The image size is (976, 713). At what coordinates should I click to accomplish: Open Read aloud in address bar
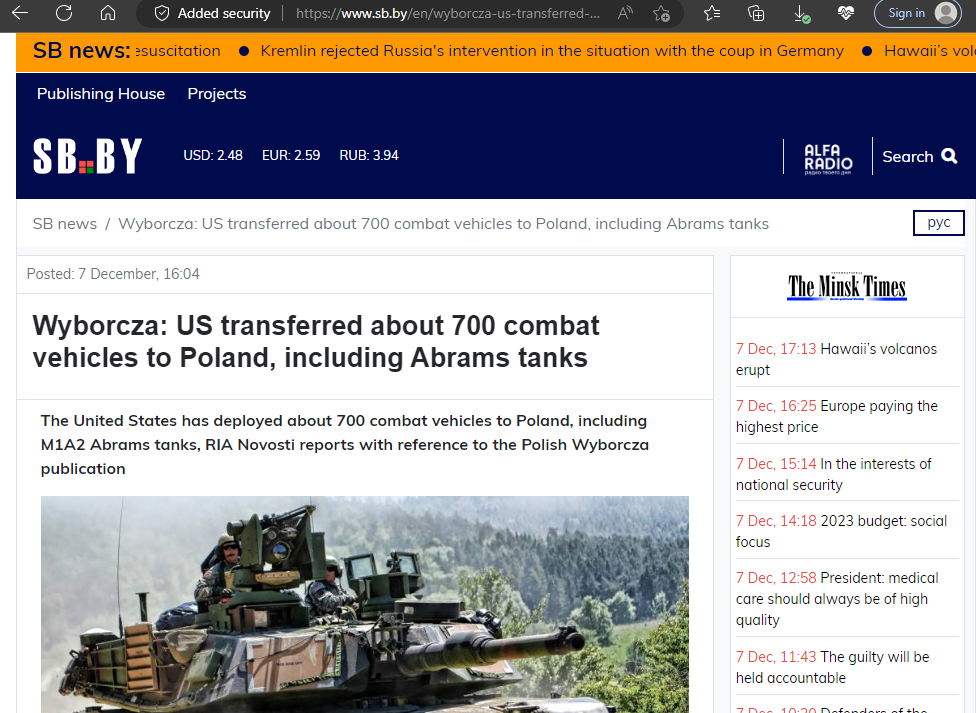coord(626,14)
